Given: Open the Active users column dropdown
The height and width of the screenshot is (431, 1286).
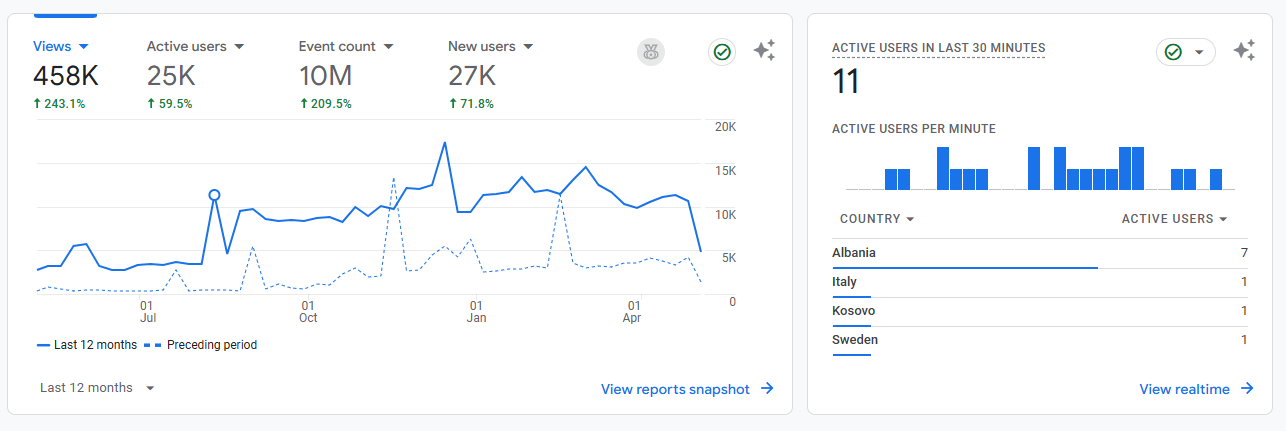Looking at the screenshot, I should (x=1174, y=219).
